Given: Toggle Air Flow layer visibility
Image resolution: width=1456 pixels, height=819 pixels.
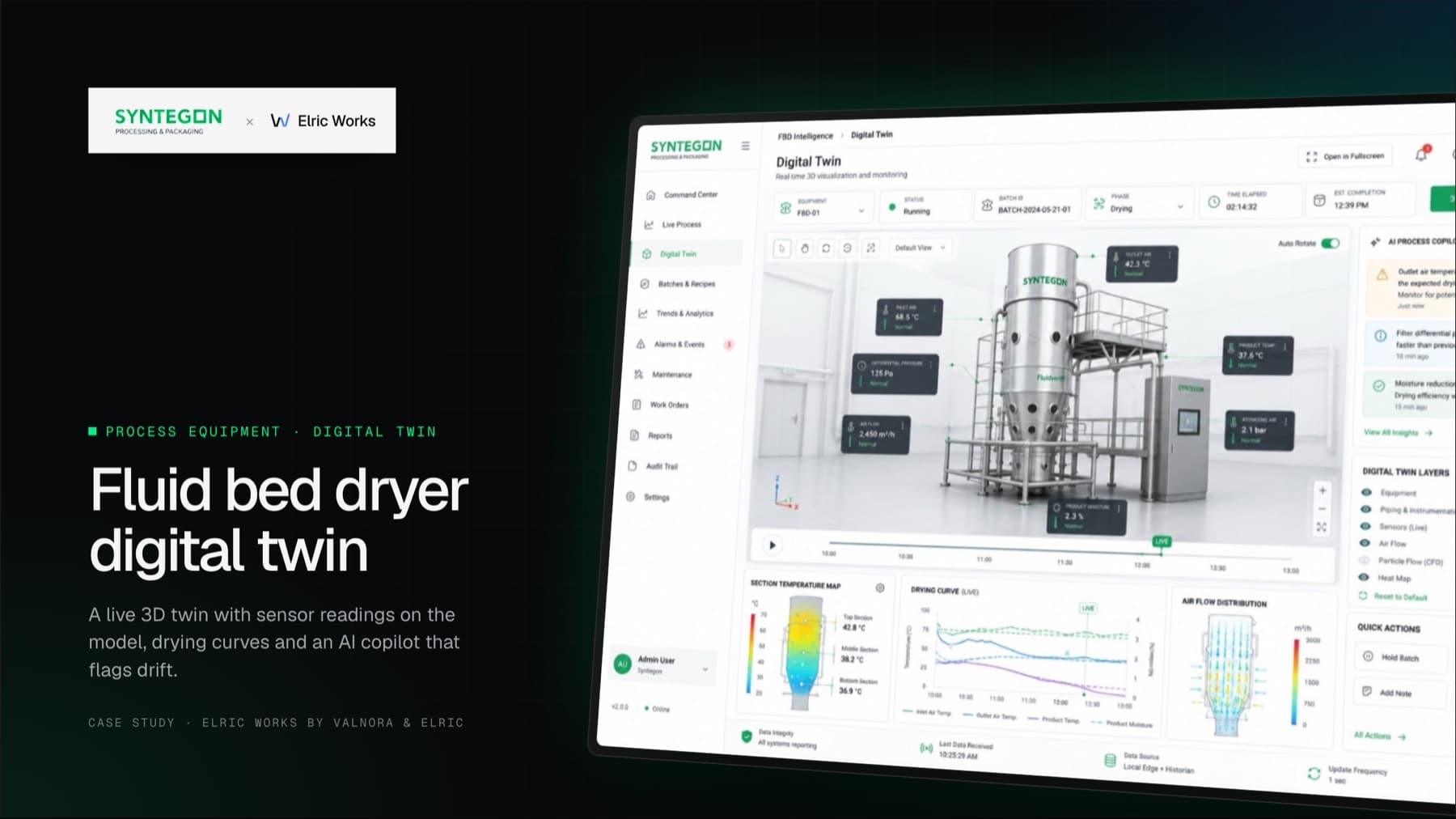Looking at the screenshot, I should point(1365,543).
